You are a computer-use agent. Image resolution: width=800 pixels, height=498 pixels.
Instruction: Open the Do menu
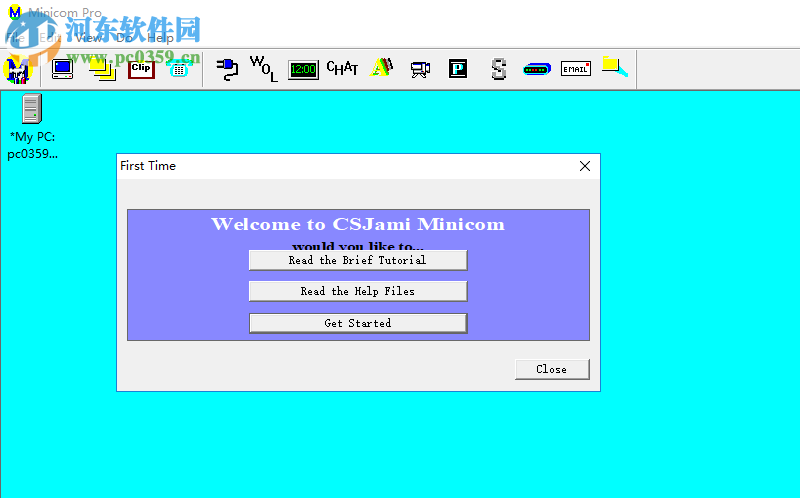124,38
